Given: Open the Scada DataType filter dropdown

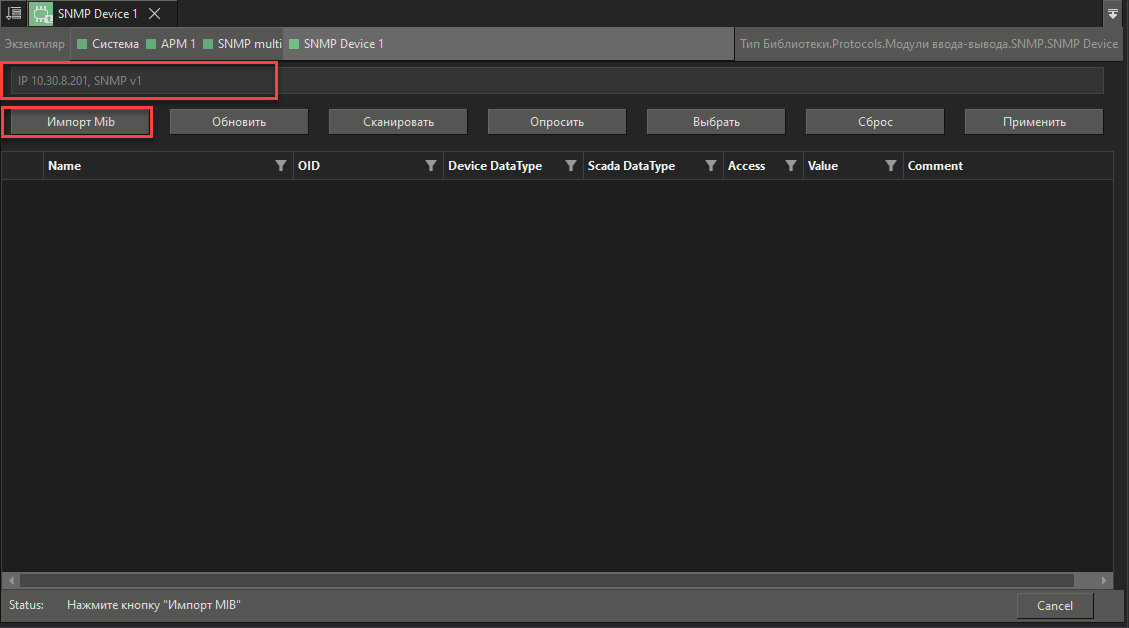Looking at the screenshot, I should (x=711, y=165).
